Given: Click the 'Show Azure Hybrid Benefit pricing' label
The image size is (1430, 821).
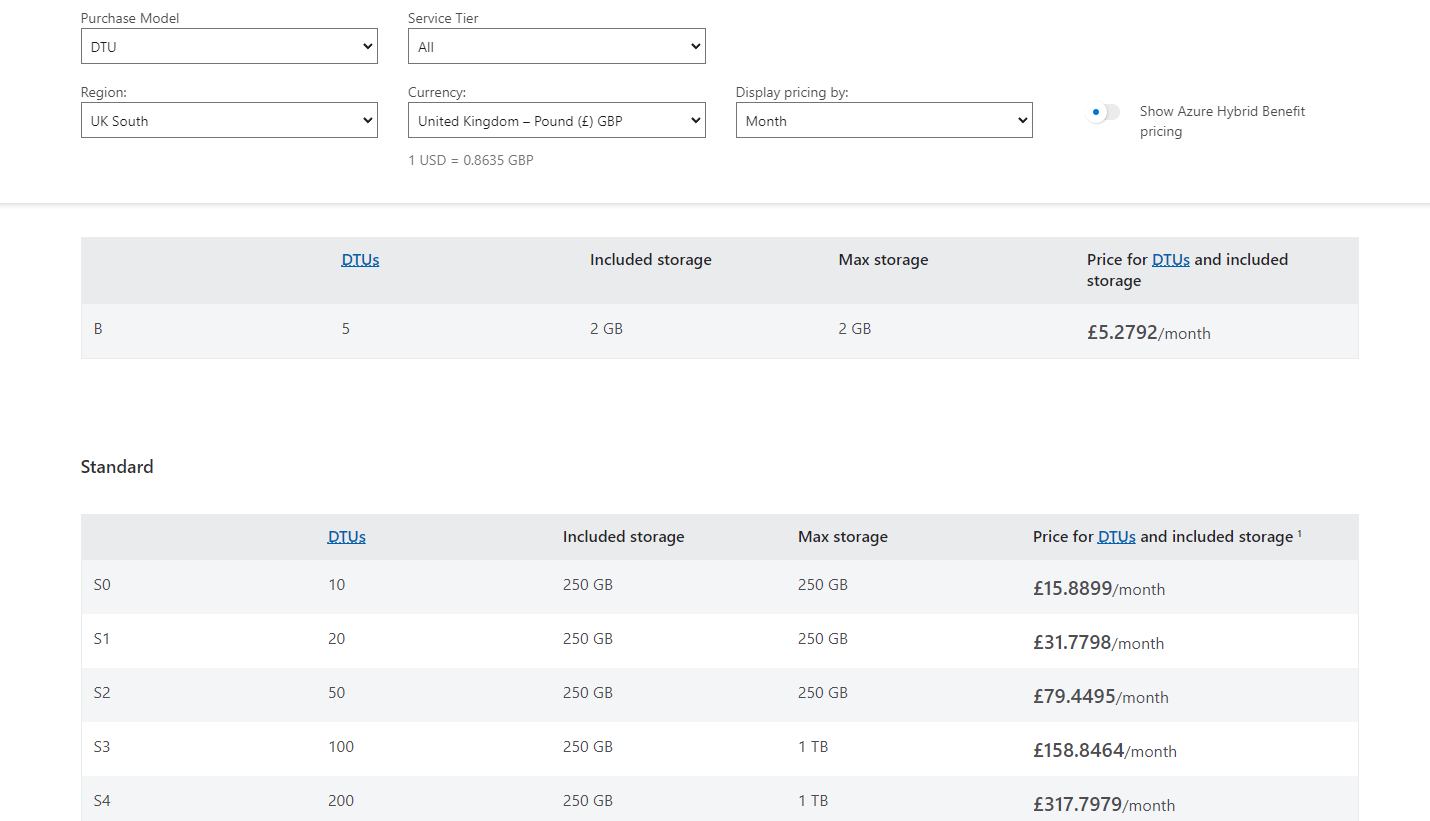Looking at the screenshot, I should [1222, 121].
